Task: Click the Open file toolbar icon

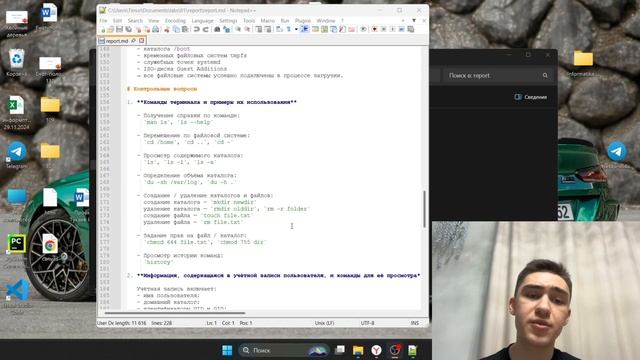Action: click(x=111, y=29)
